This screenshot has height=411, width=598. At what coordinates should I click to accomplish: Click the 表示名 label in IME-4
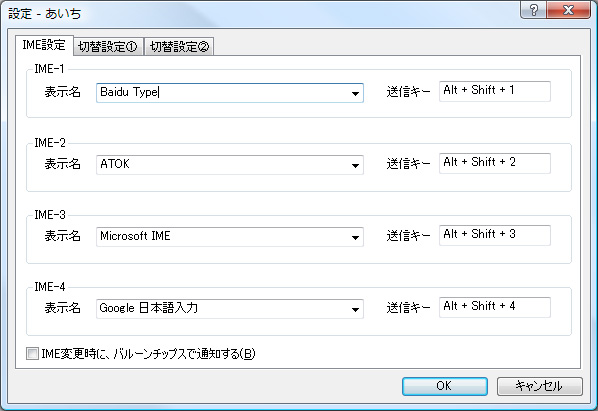click(x=63, y=308)
